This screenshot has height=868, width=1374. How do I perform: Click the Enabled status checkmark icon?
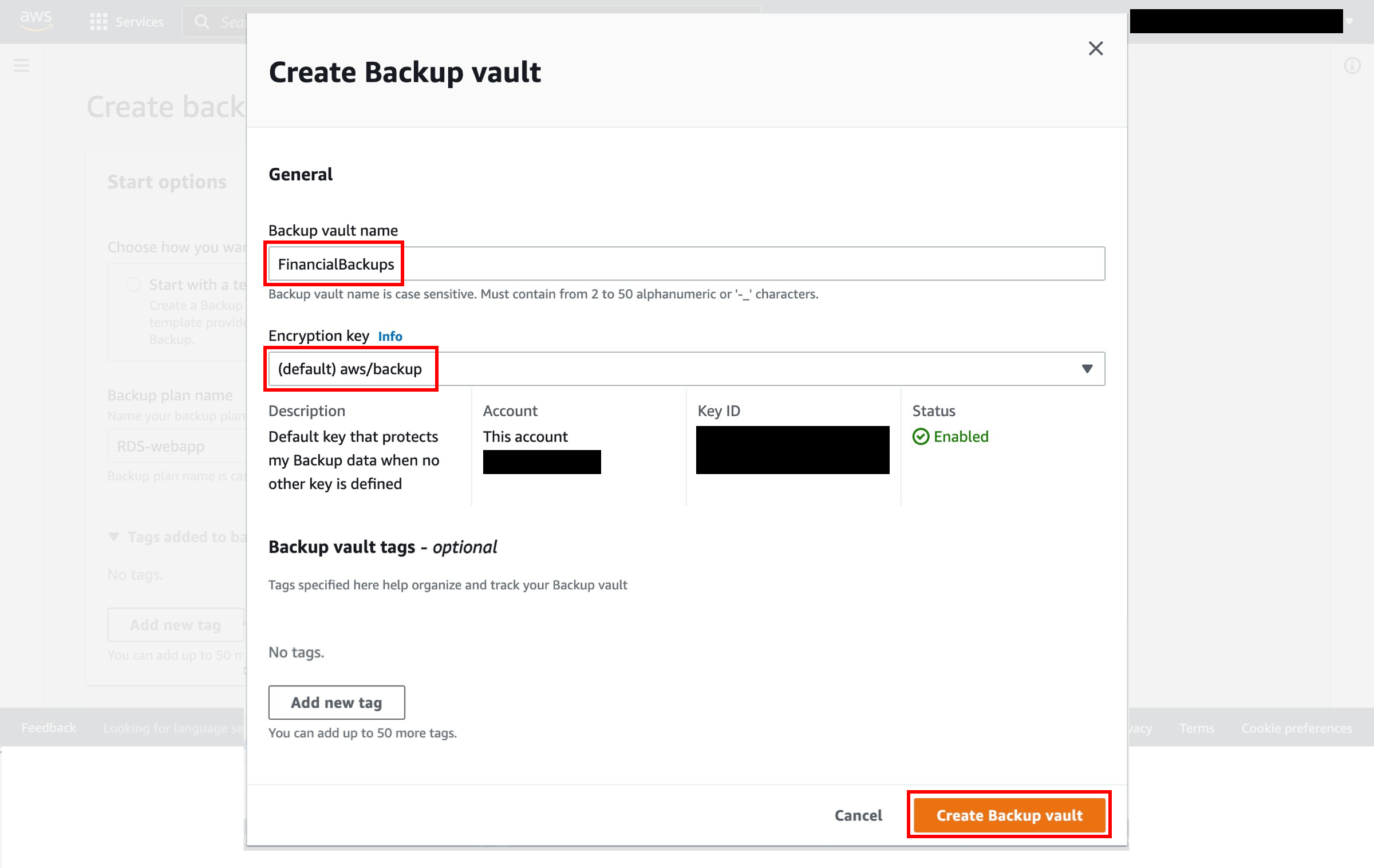[921, 437]
